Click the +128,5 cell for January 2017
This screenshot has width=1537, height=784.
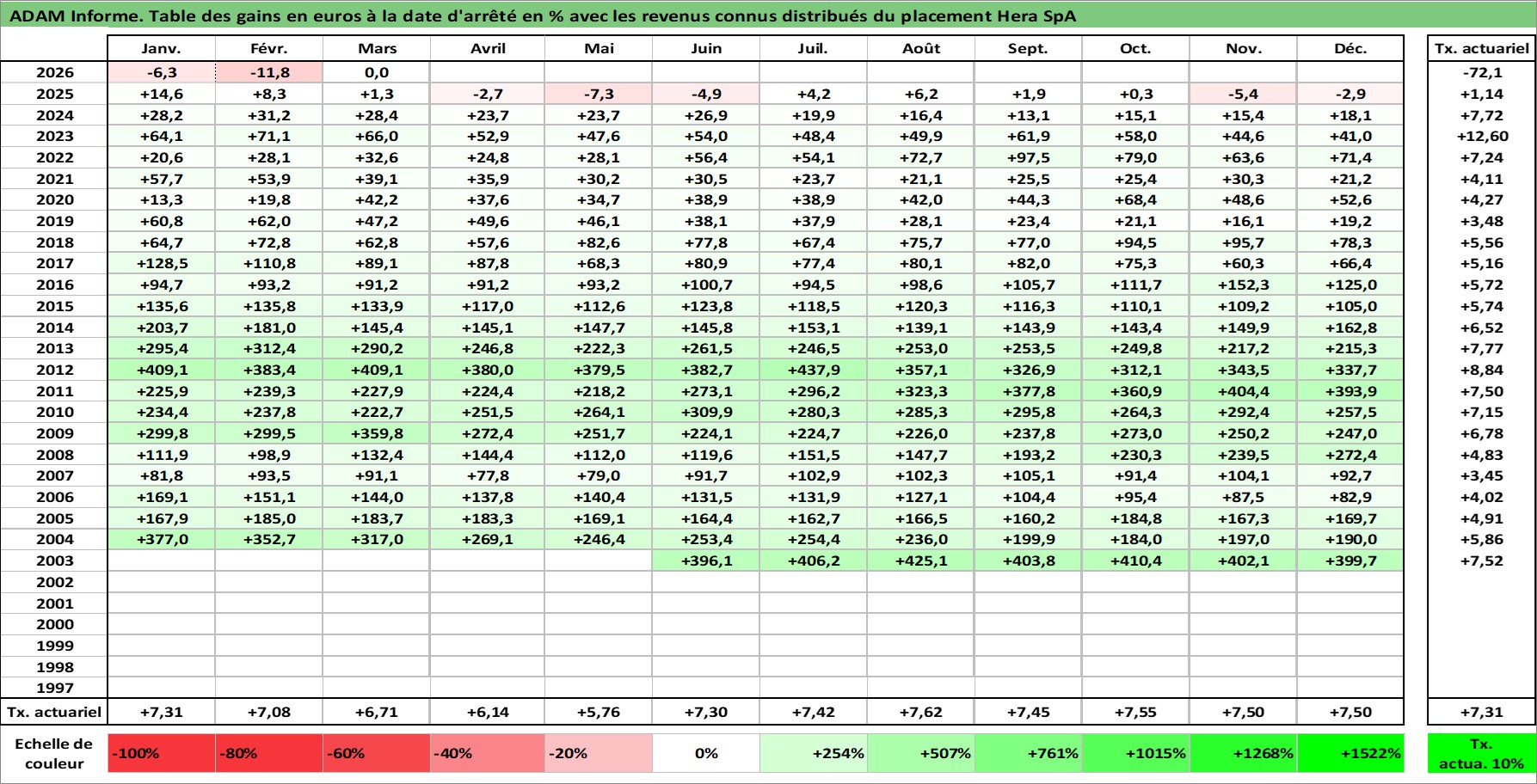point(162,263)
